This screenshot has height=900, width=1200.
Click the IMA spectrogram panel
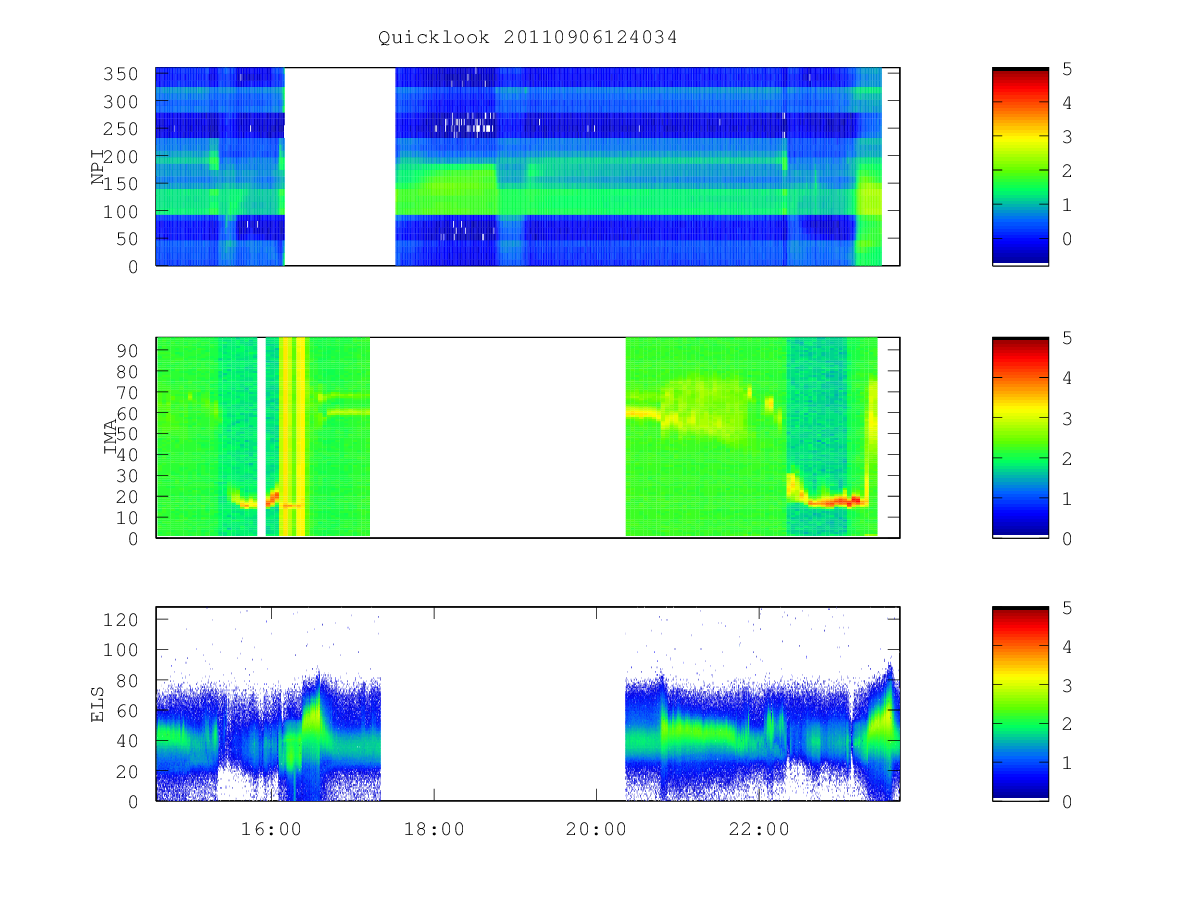point(528,437)
